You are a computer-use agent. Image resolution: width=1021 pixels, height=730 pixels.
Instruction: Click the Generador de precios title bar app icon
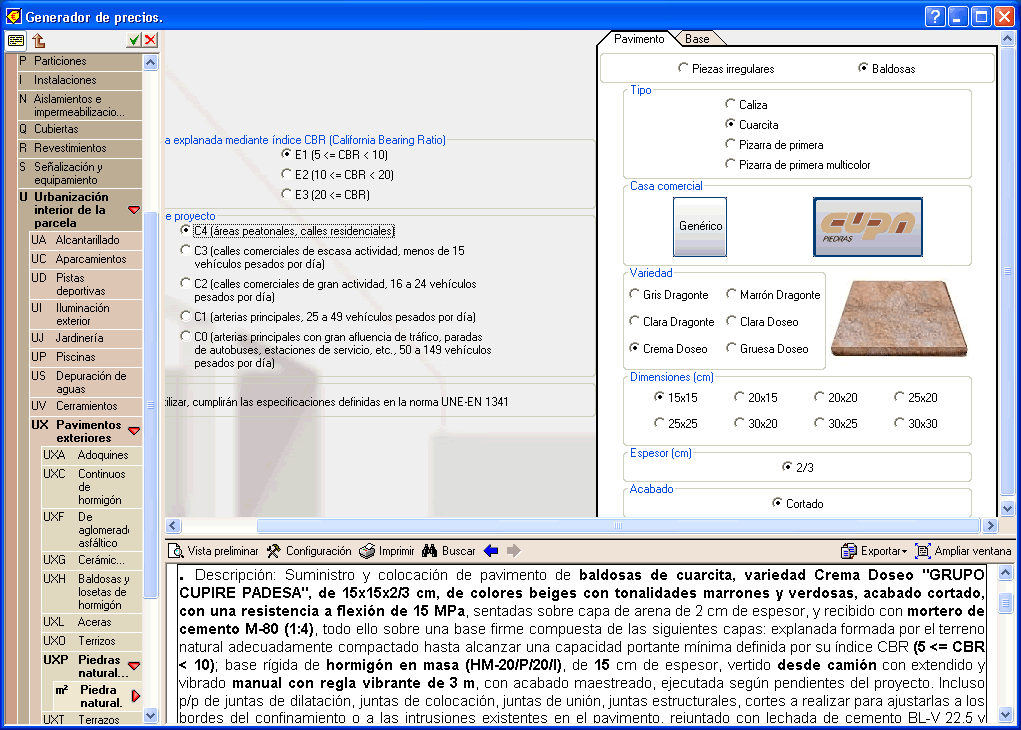[x=14, y=16]
